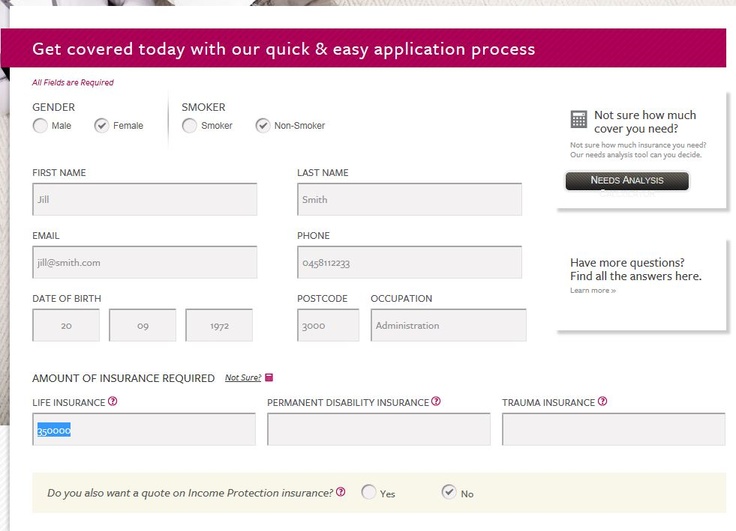Choose the Non-Smoker radio option
This screenshot has width=736, height=531.
pos(262,126)
